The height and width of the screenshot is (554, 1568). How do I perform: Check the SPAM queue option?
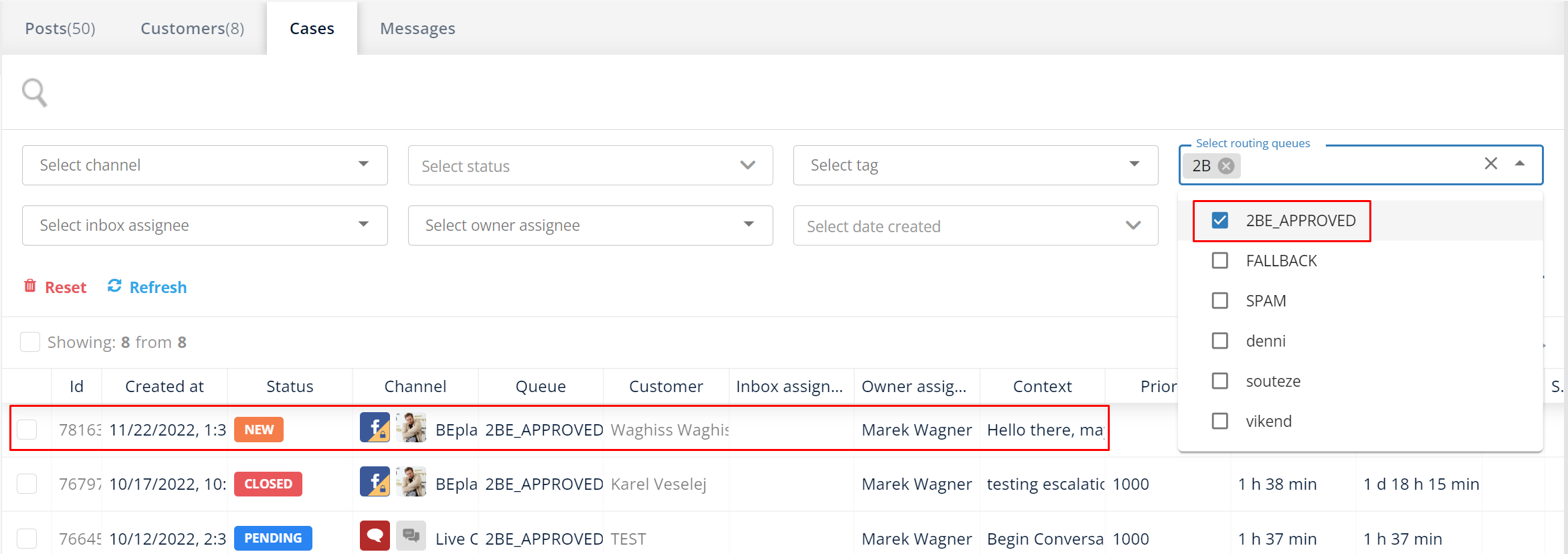(1220, 300)
